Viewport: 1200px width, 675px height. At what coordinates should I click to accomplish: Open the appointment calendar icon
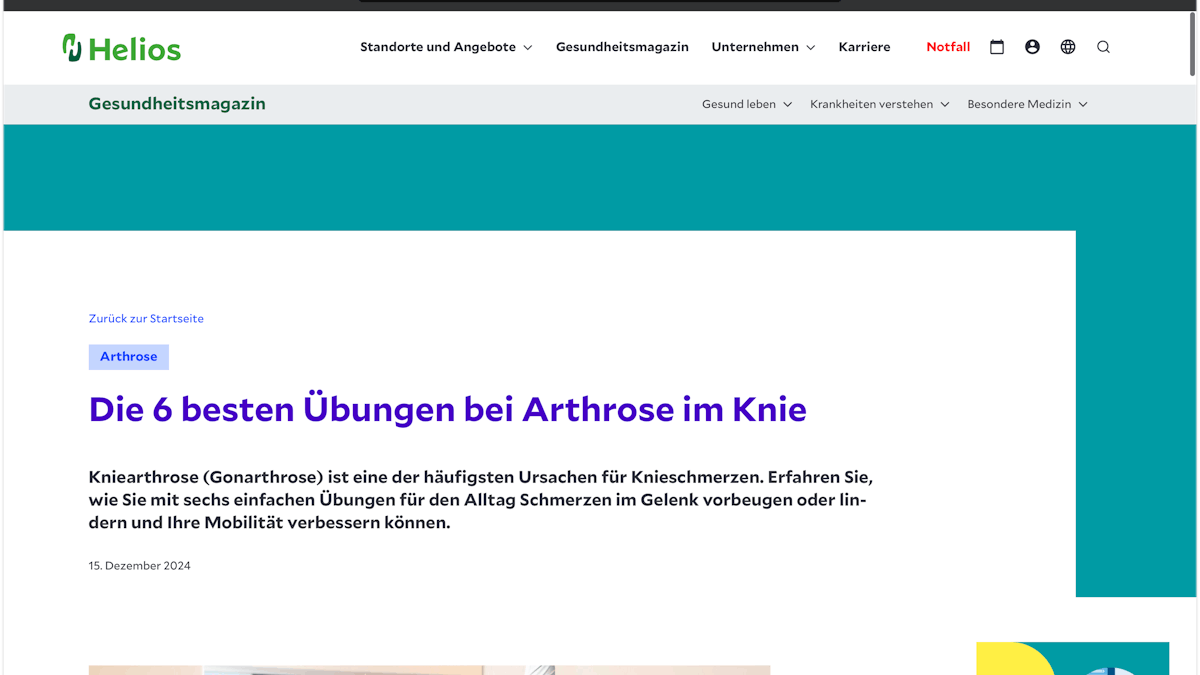pyautogui.click(x=997, y=46)
